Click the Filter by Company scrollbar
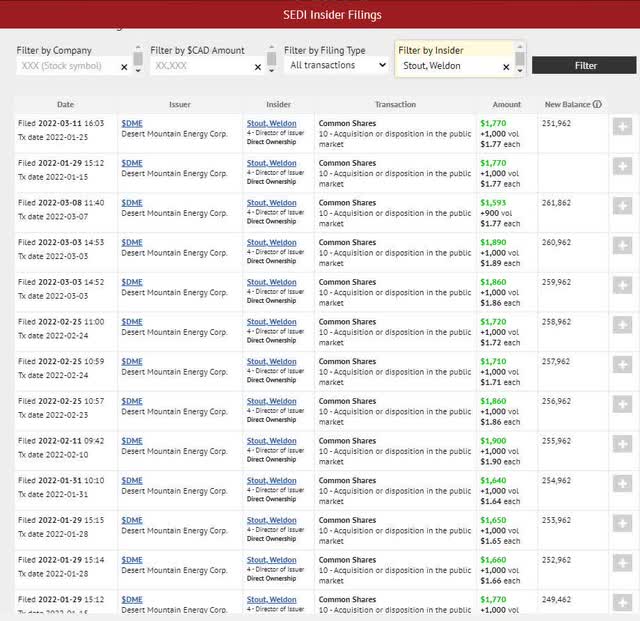This screenshot has height=621, width=640. click(138, 59)
